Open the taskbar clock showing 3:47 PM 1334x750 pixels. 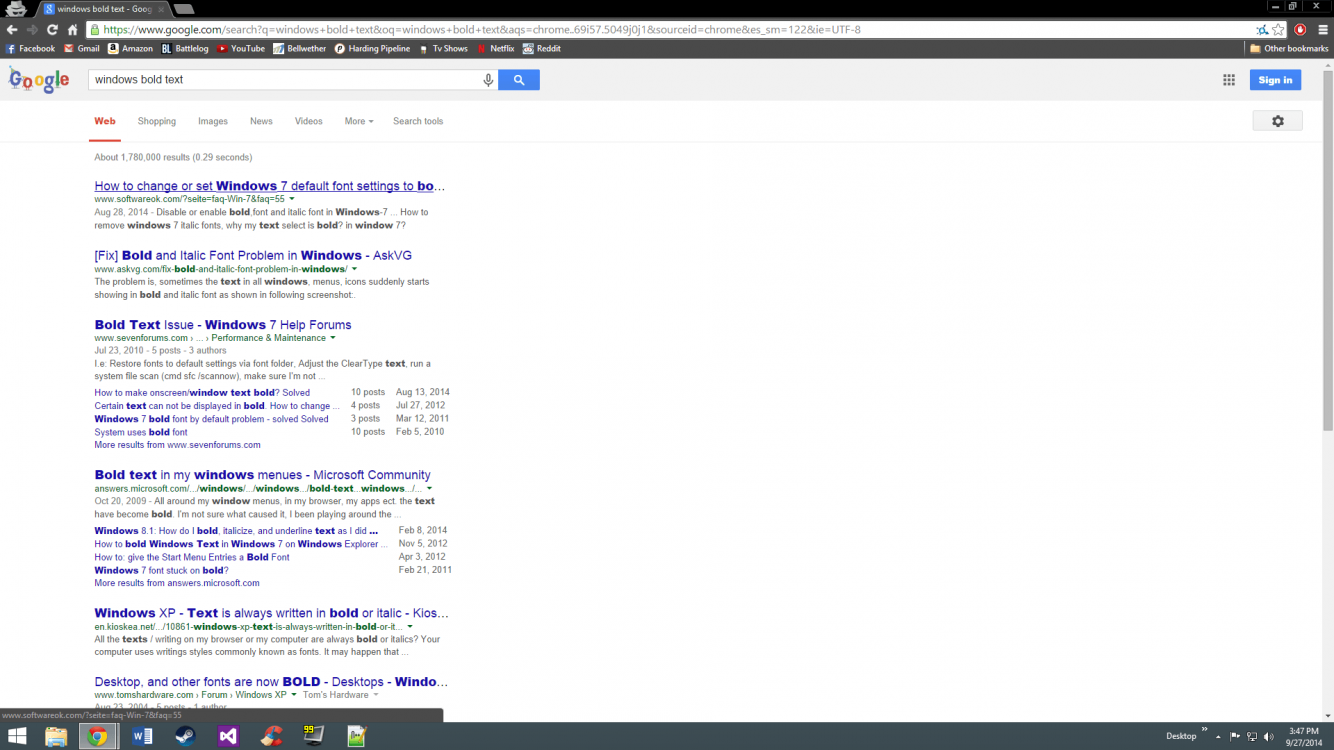(1302, 737)
